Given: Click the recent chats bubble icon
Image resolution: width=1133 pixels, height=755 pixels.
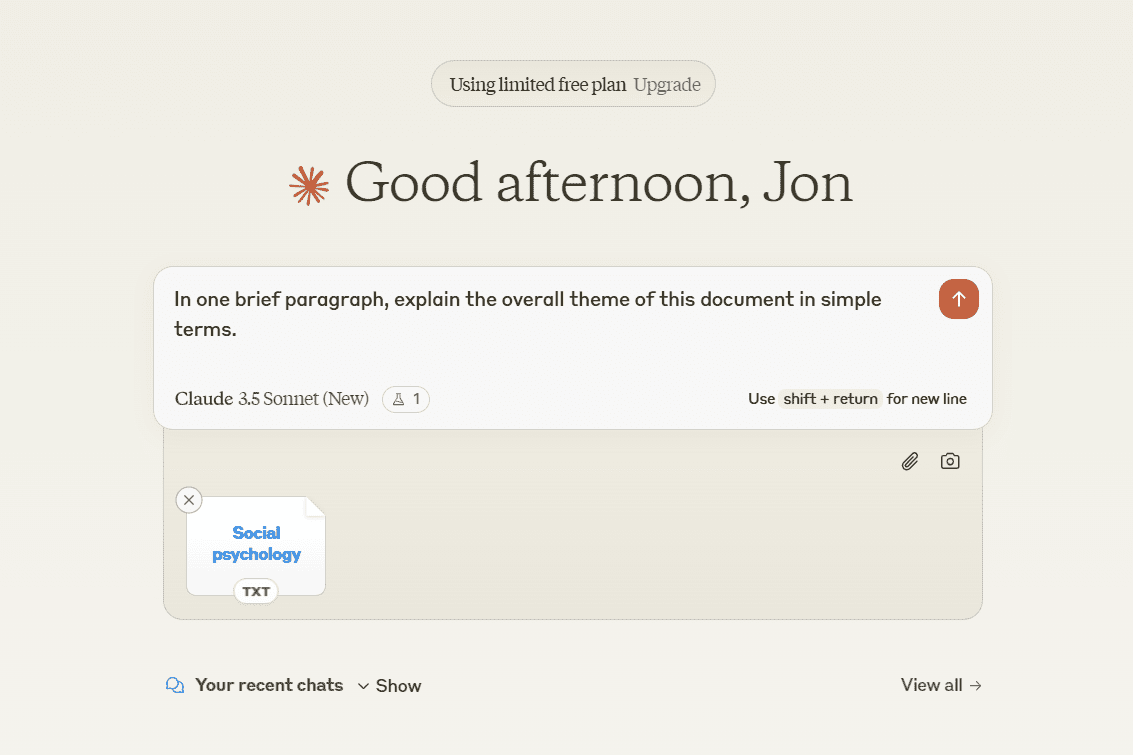Looking at the screenshot, I should (x=175, y=685).
